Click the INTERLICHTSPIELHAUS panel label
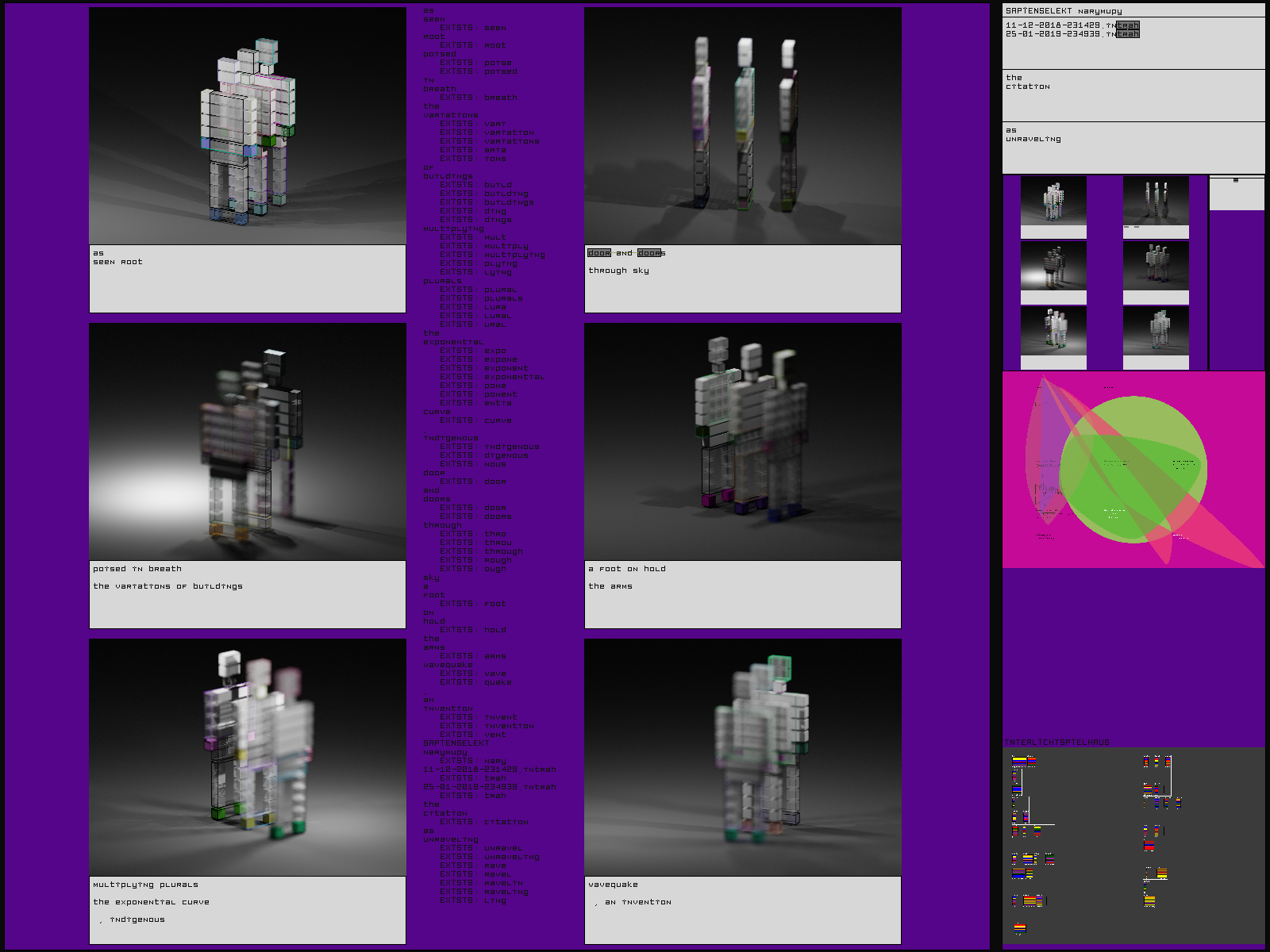Viewport: 1270px width, 952px height. pos(1057,743)
